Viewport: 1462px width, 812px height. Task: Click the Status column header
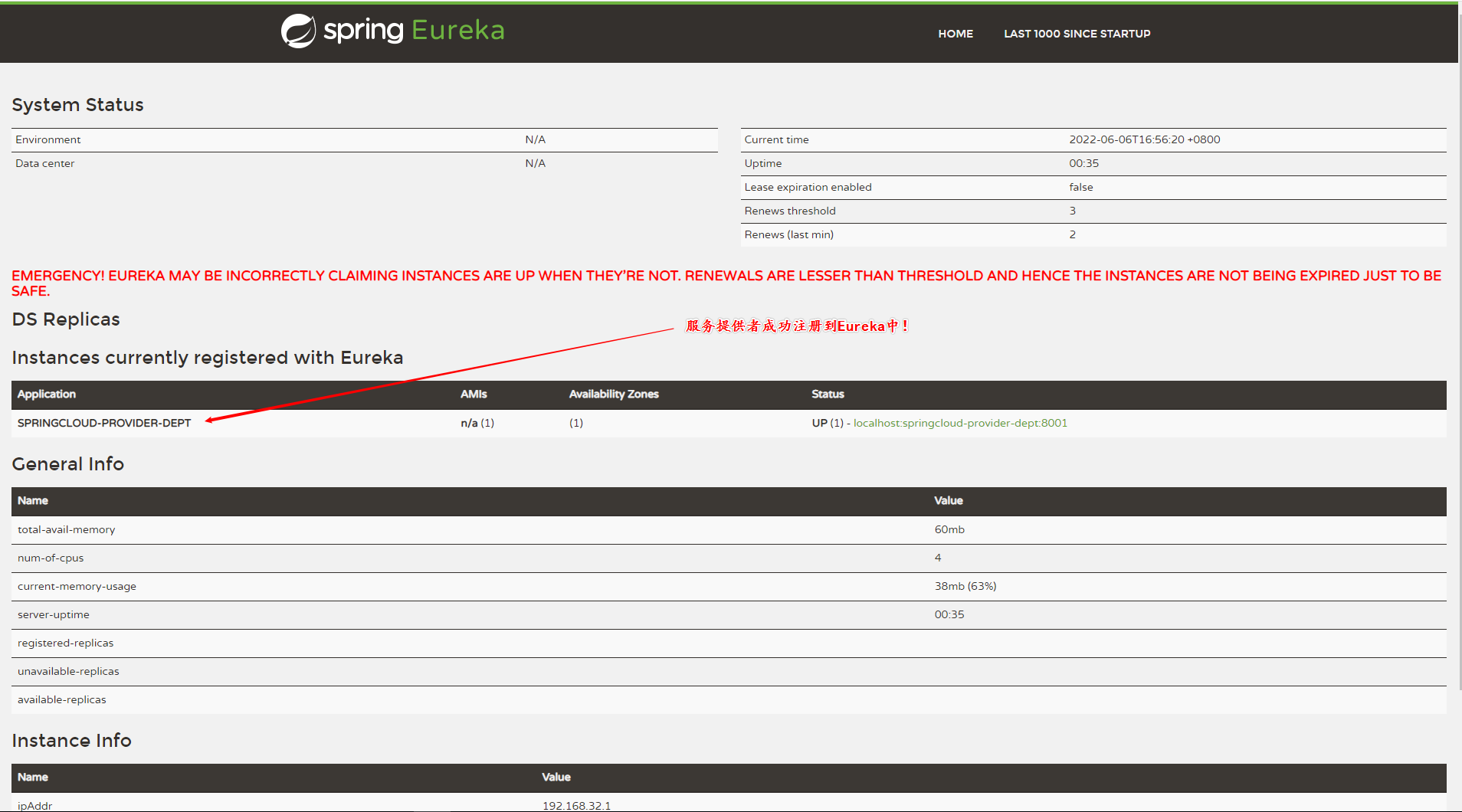pos(828,395)
